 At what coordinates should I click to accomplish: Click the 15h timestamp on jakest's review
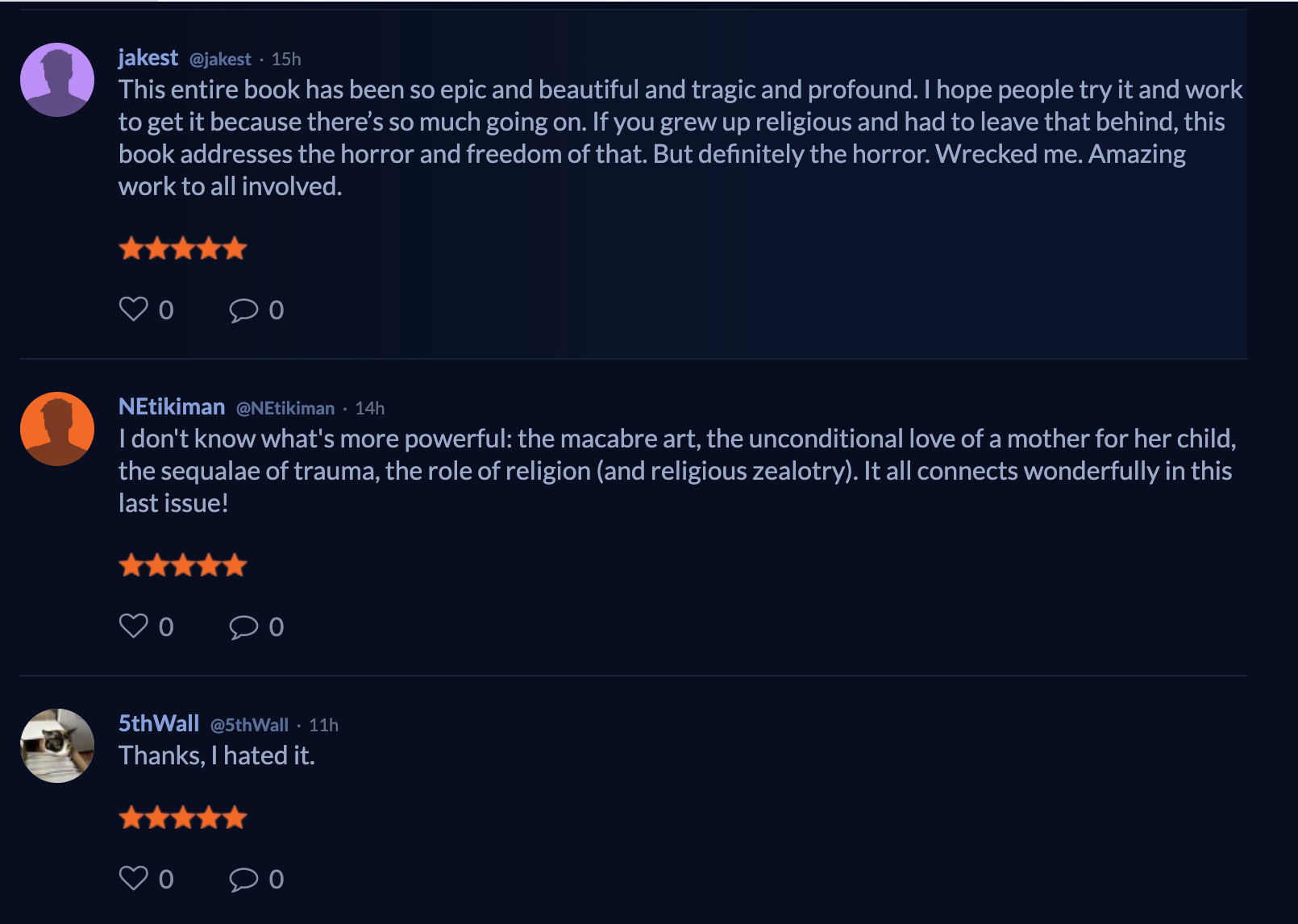click(x=286, y=60)
